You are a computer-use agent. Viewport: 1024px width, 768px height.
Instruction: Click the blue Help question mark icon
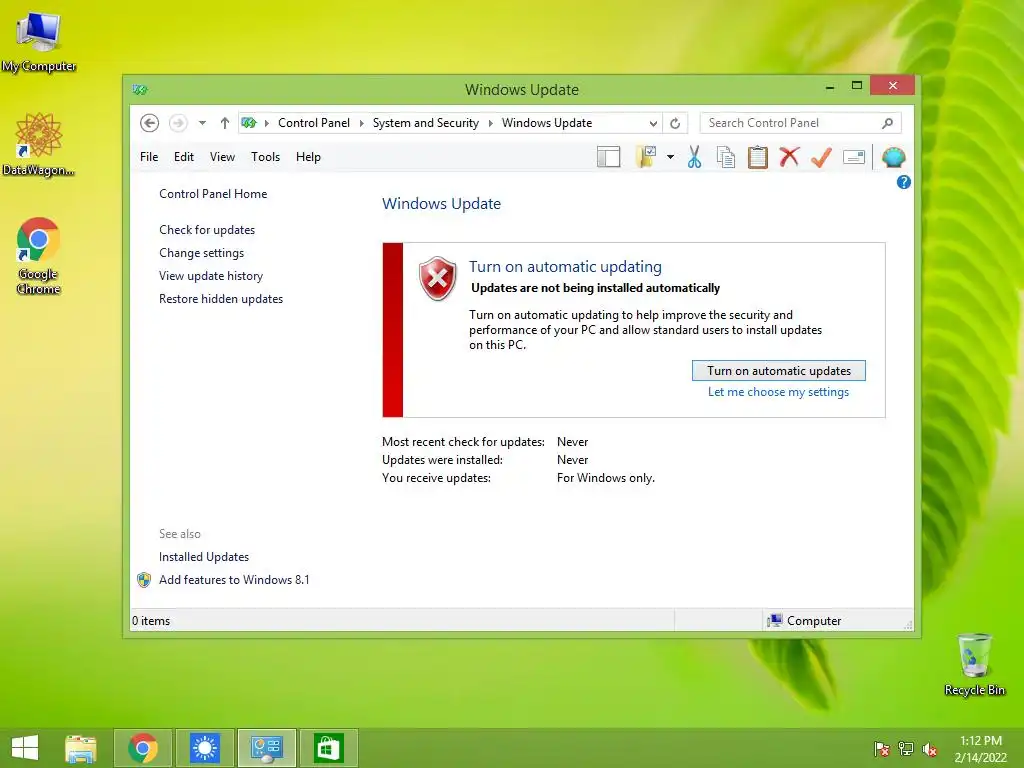click(904, 182)
